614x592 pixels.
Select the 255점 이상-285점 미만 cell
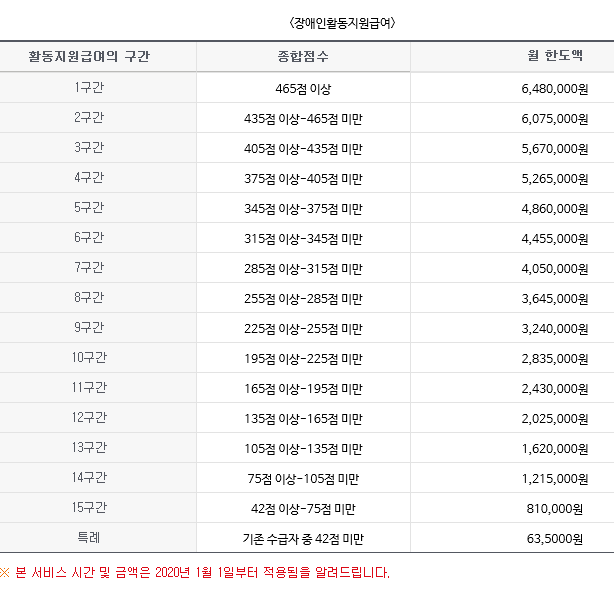coord(303,299)
